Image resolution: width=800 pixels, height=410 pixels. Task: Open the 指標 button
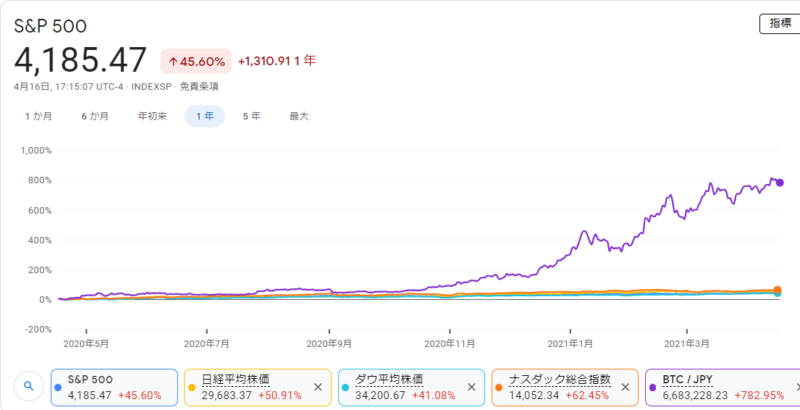780,24
